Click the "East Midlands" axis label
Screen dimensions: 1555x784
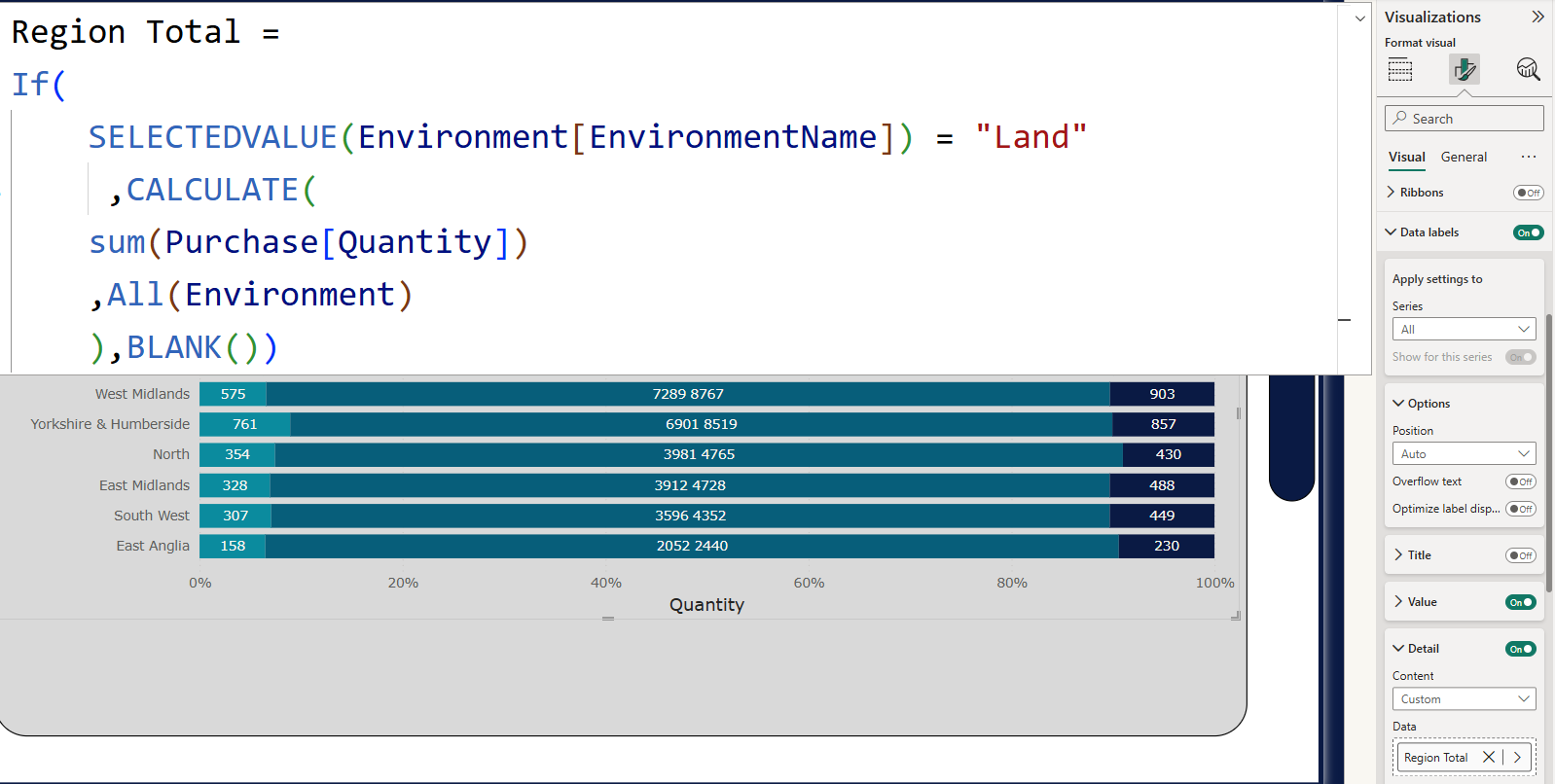tap(144, 485)
